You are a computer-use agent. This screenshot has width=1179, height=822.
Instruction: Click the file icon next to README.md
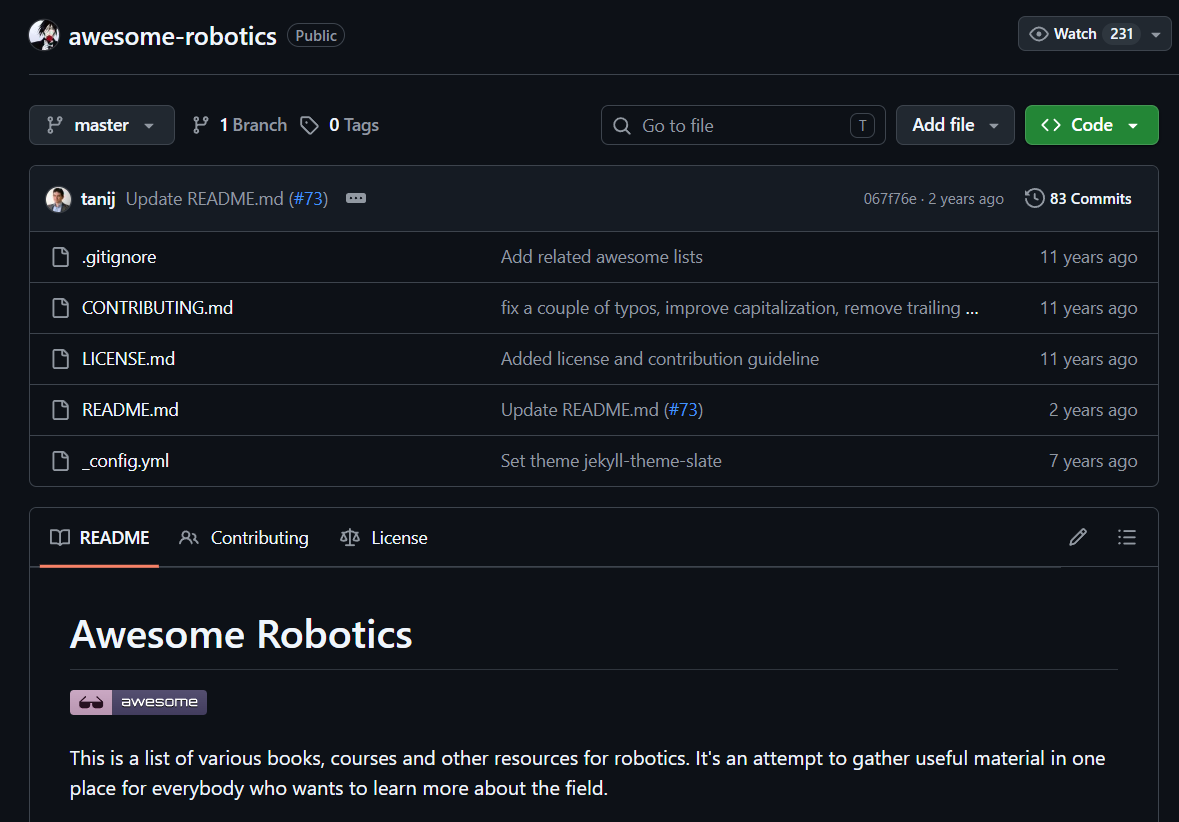[60, 410]
